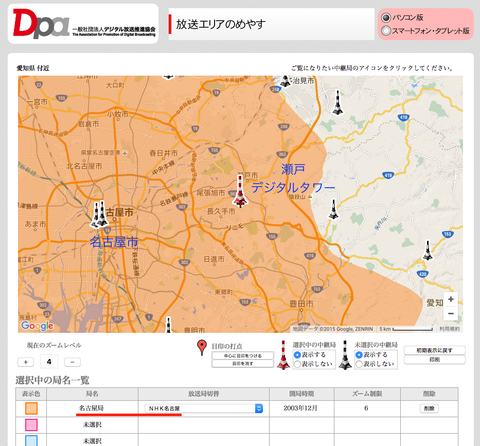This screenshot has width=480, height=446.
Task: Click the relay tower icon near route 419
Action: 338,102
